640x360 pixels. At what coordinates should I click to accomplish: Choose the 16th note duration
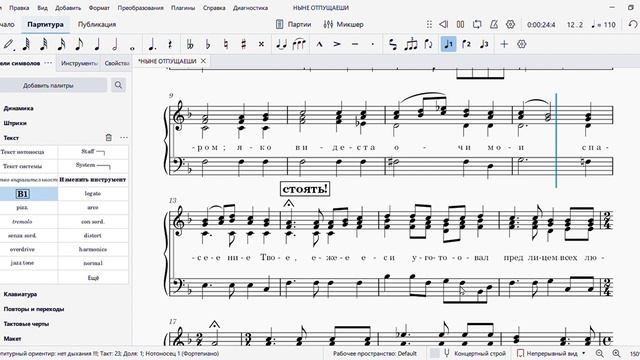pyautogui.click(x=61, y=44)
